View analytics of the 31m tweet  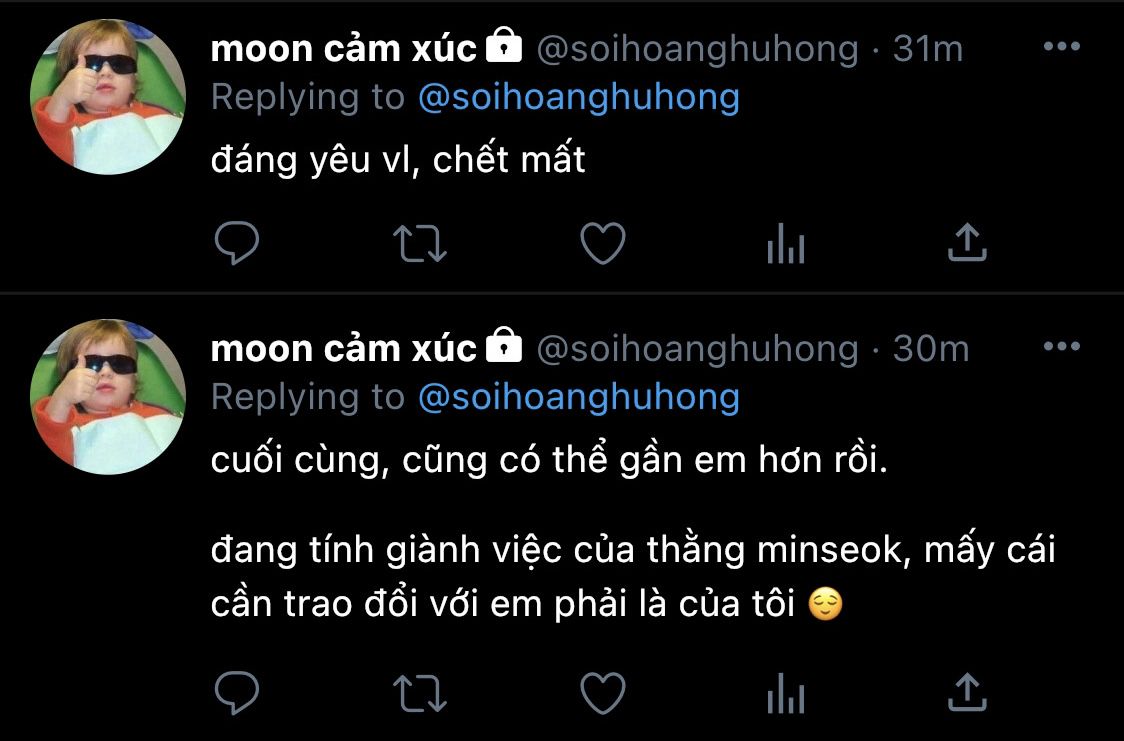pos(786,243)
